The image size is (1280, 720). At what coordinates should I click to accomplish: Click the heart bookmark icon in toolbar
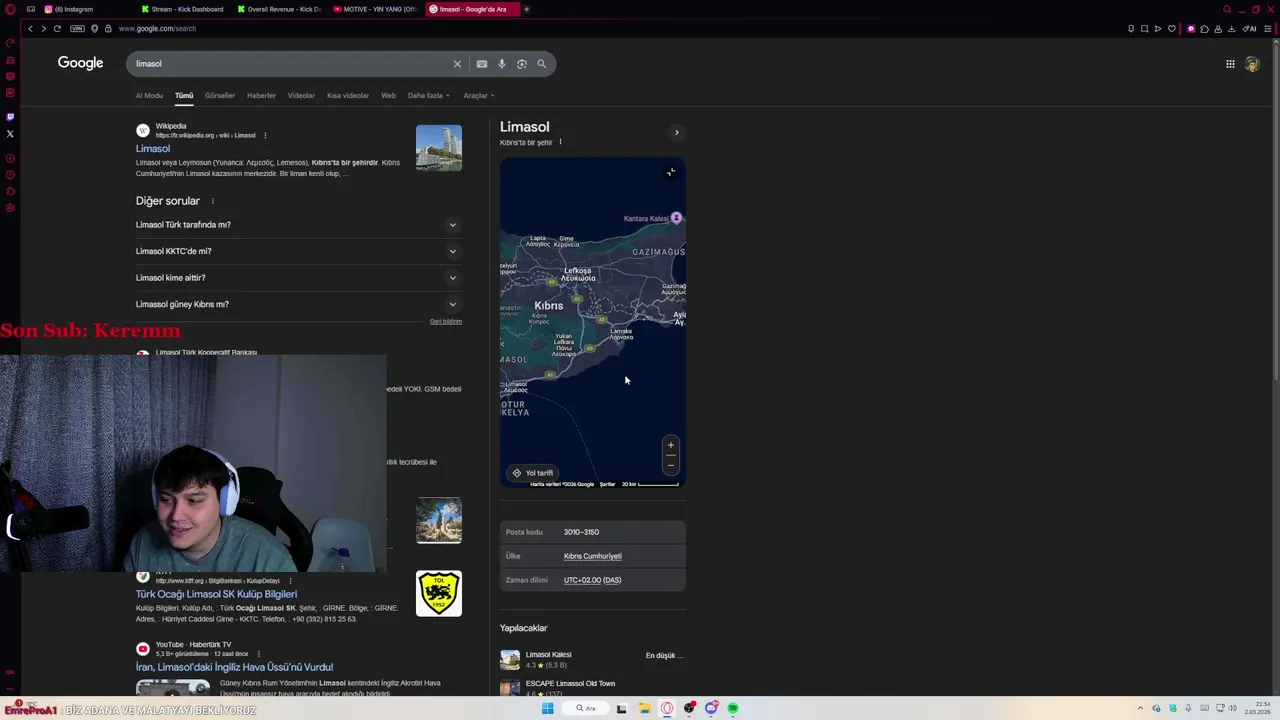pos(1171,29)
